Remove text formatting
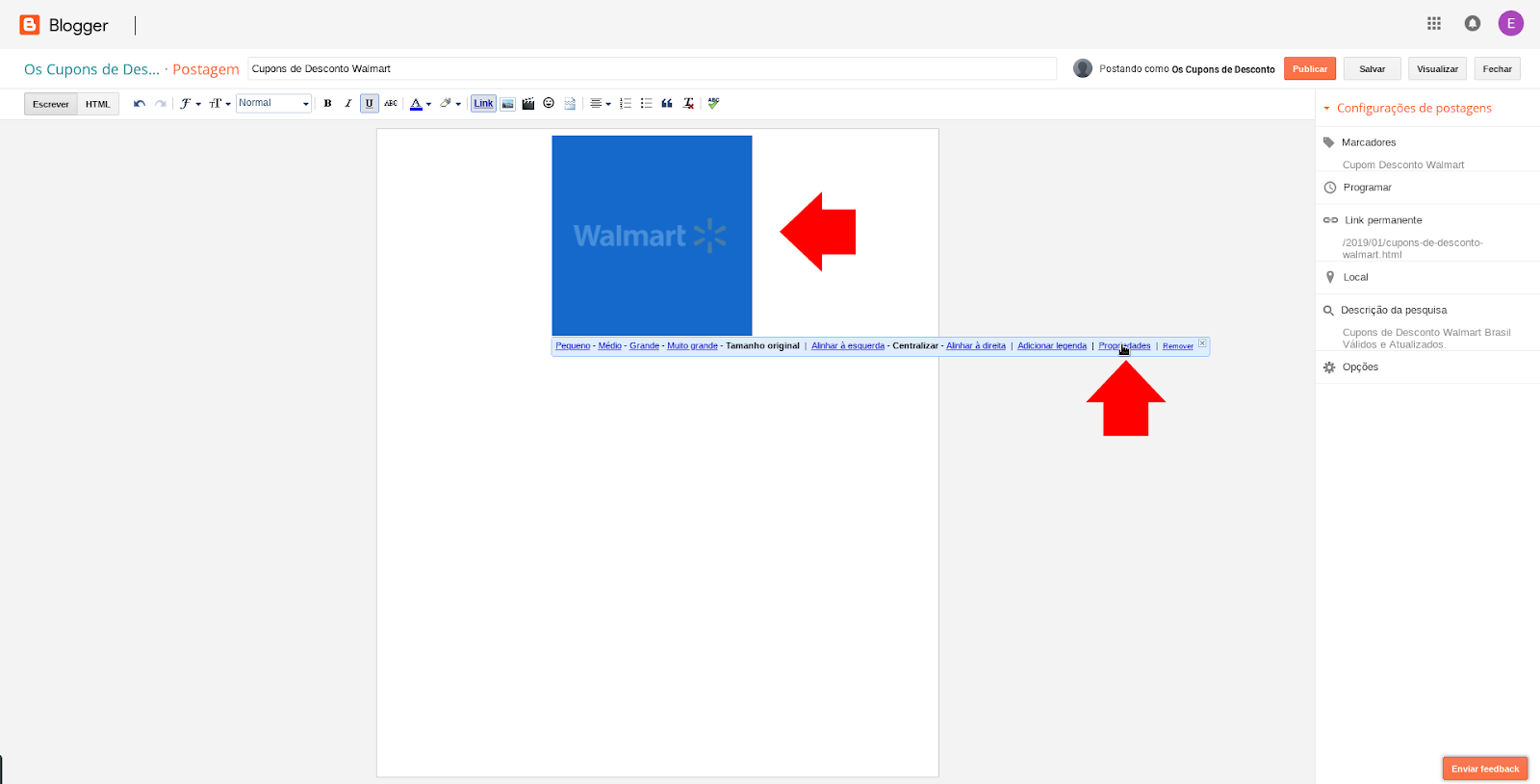 click(688, 104)
